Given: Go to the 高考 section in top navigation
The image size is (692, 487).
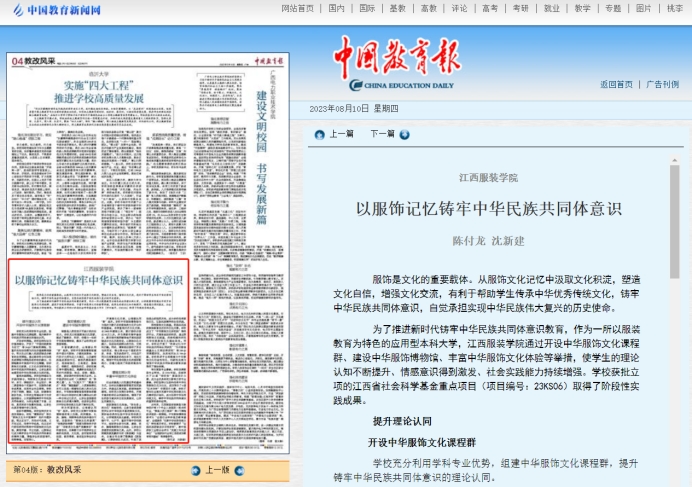Looking at the screenshot, I should click(490, 8).
